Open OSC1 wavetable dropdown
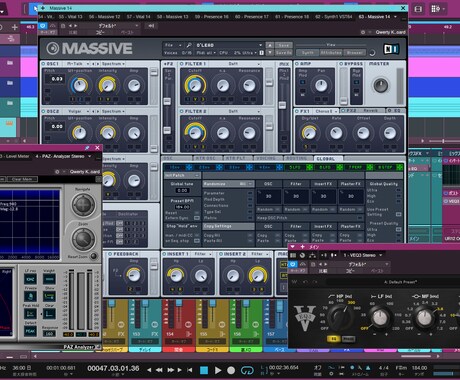This screenshot has height=380, width=460. click(x=78, y=64)
